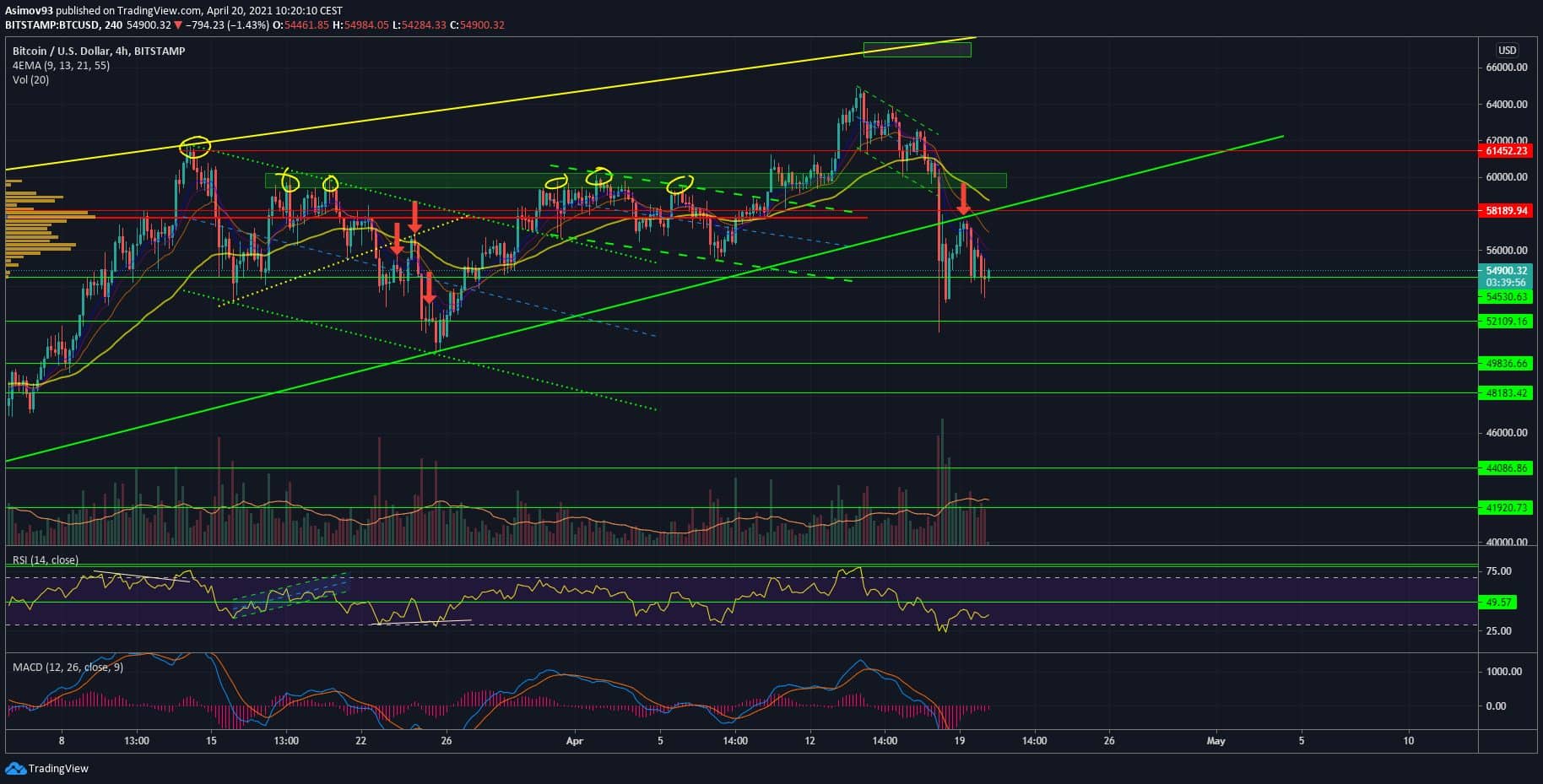Toggle the RSI (14, close) indicator legend
This screenshot has width=1543, height=784.
46,560
